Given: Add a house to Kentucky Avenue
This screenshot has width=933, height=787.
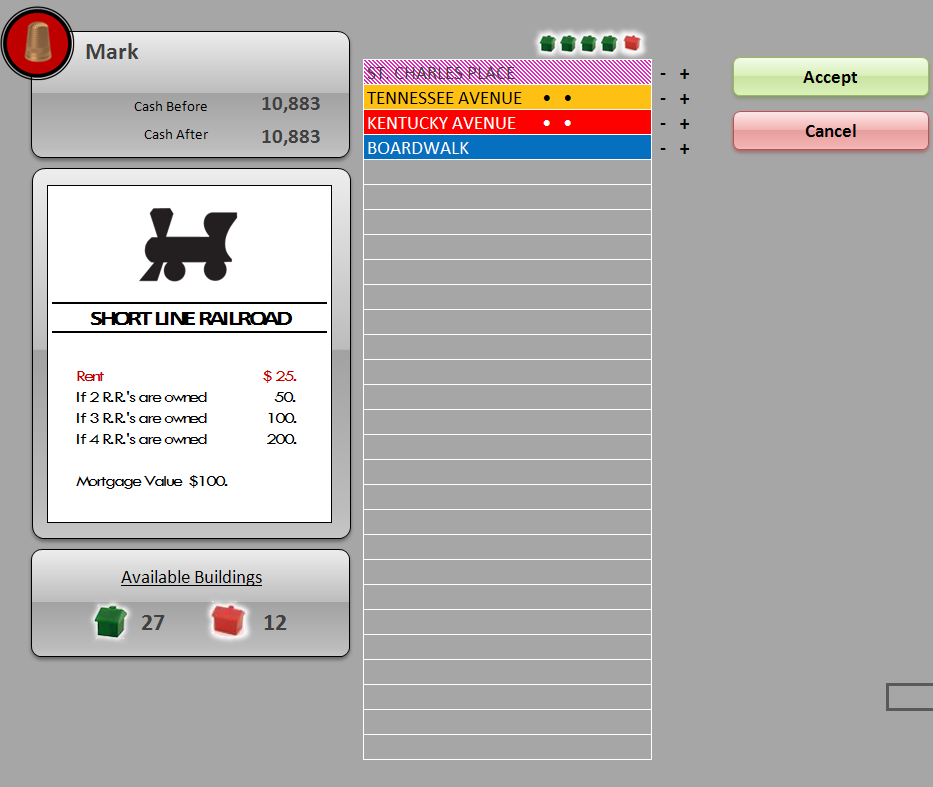Looking at the screenshot, I should pyautogui.click(x=685, y=124).
